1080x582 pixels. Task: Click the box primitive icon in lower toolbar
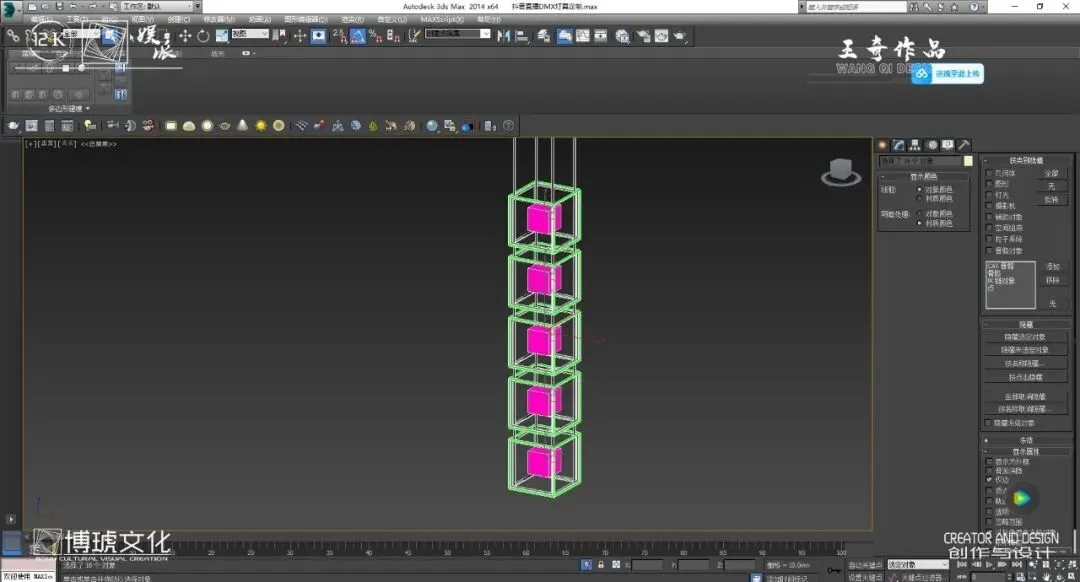click(x=171, y=125)
